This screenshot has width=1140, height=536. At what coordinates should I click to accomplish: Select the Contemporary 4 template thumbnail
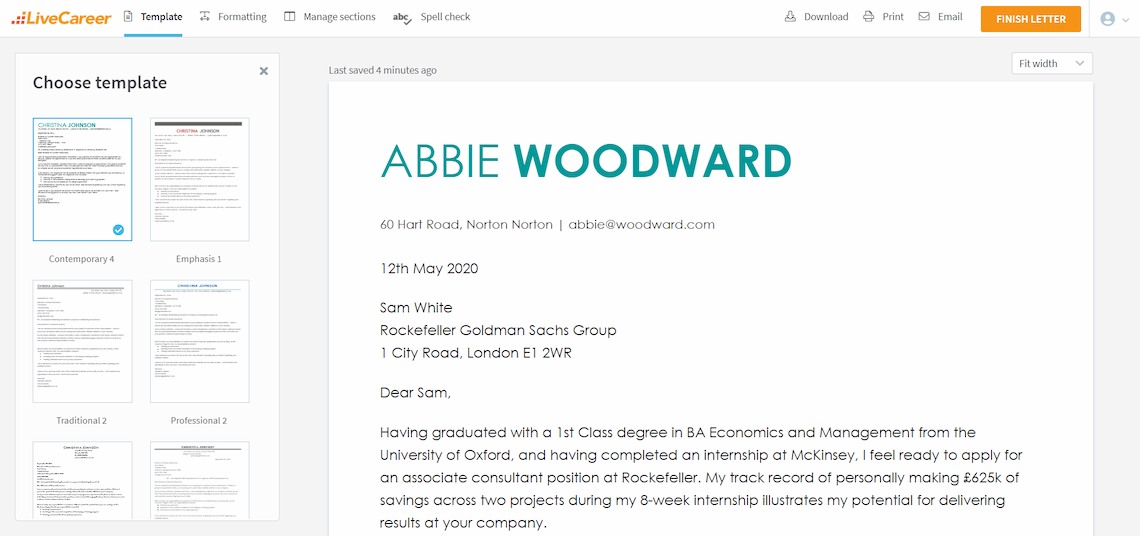(x=82, y=180)
